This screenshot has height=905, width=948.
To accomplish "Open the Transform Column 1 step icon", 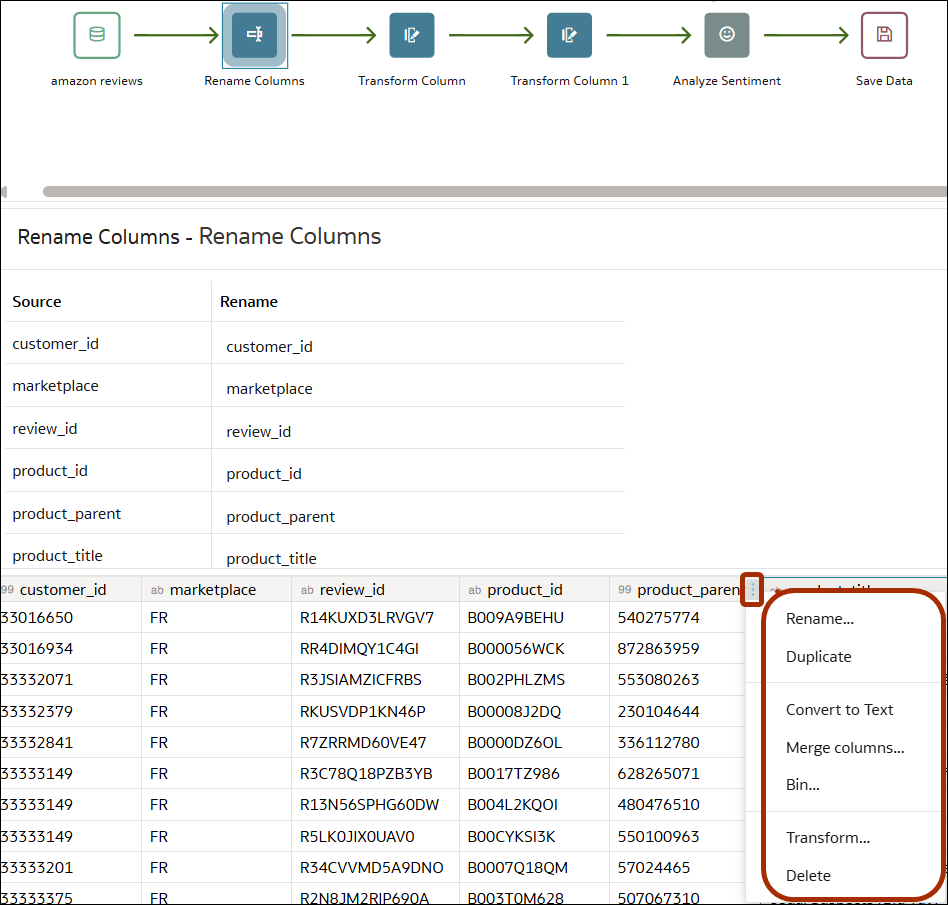I will point(570,35).
